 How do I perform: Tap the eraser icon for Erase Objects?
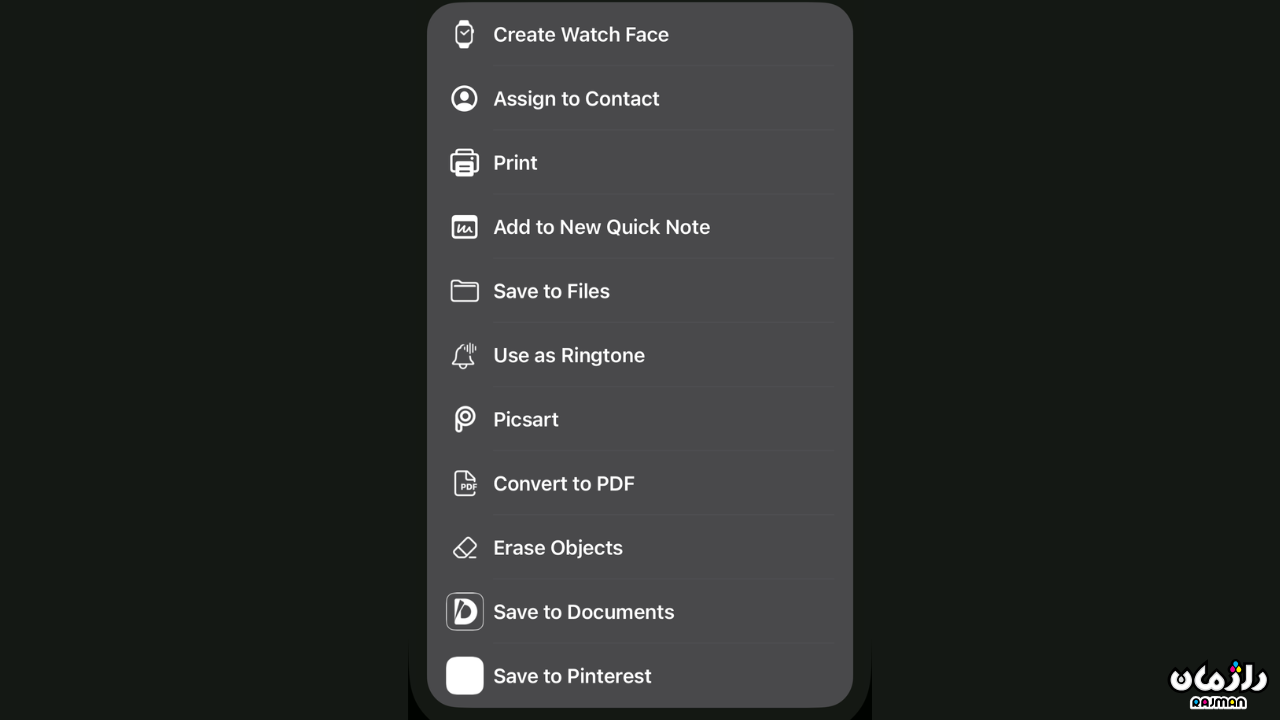[464, 547]
